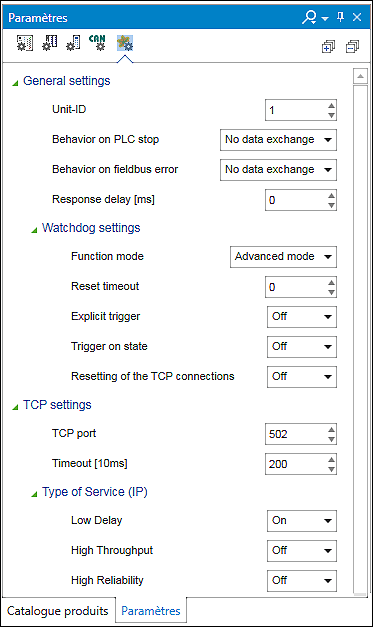
Task: Open Explicit trigger dropdown
Action: [302, 317]
